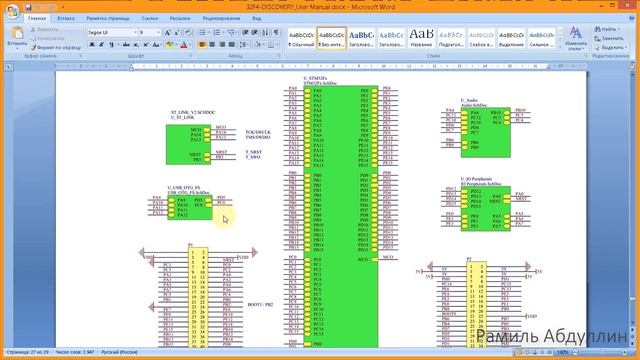Toggle Italic formatting (К)
The width and height of the screenshot is (640, 360).
point(101,44)
